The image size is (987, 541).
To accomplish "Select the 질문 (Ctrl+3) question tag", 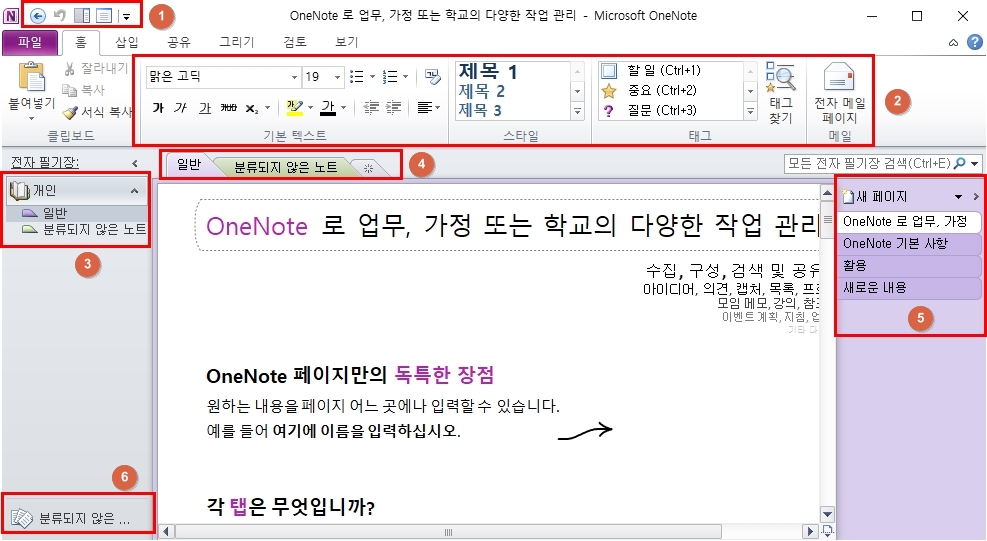I will pyautogui.click(x=661, y=111).
